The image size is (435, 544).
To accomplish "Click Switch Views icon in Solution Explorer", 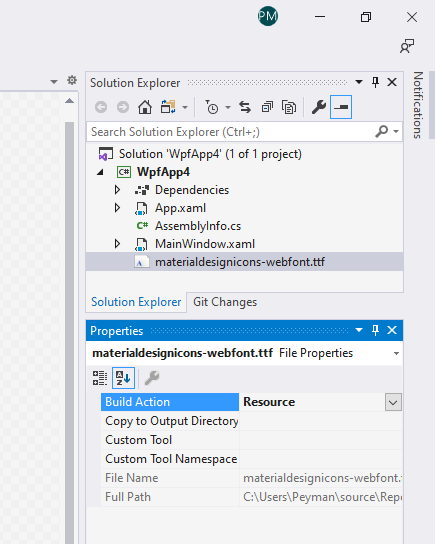I will (168, 107).
